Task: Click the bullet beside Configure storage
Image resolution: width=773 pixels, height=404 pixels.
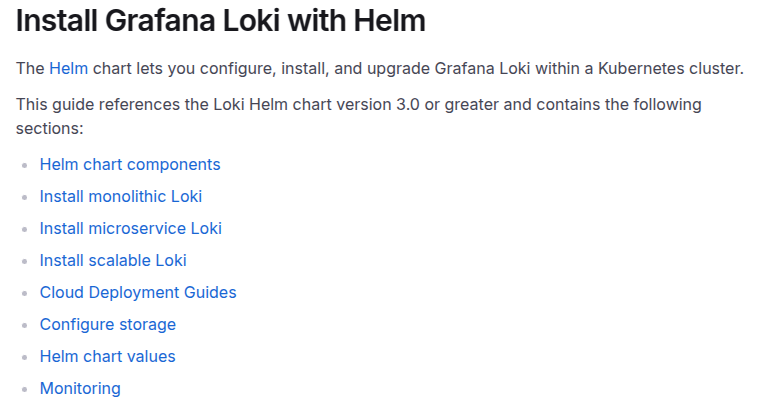Action: tap(24, 325)
